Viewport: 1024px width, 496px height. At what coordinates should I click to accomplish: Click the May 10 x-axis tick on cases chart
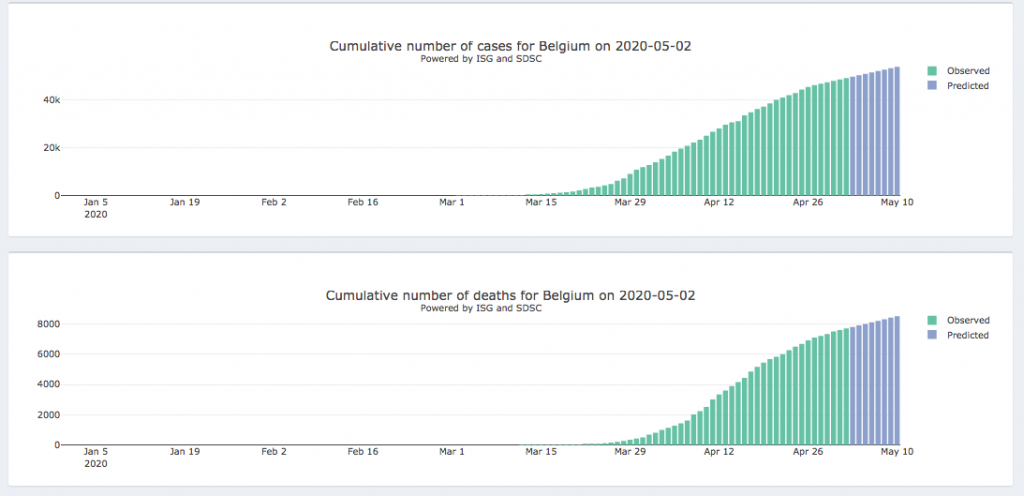[x=898, y=202]
